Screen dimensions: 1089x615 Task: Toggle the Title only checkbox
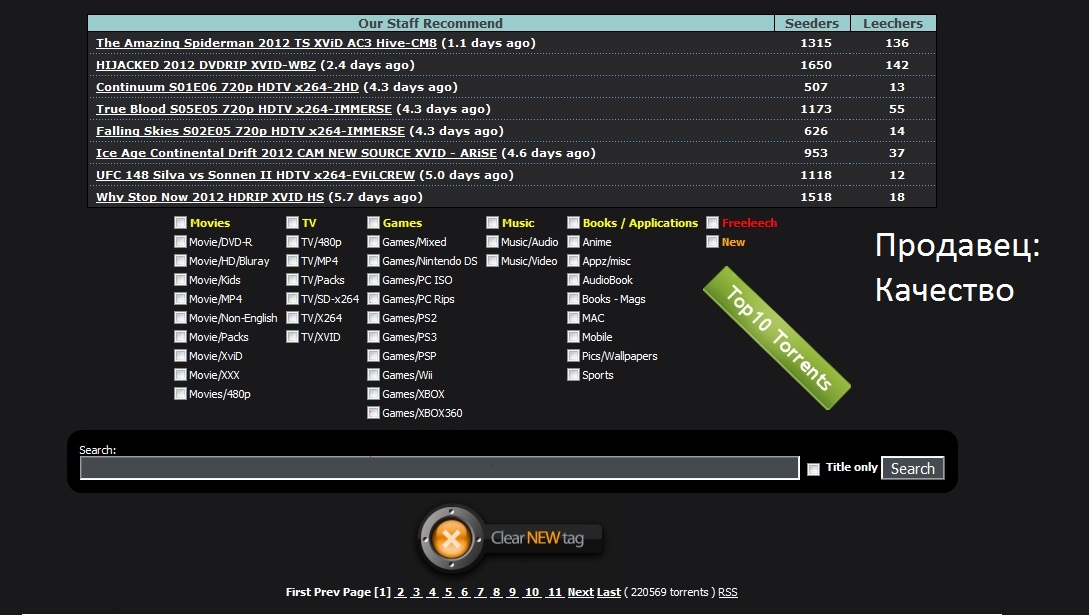click(813, 469)
